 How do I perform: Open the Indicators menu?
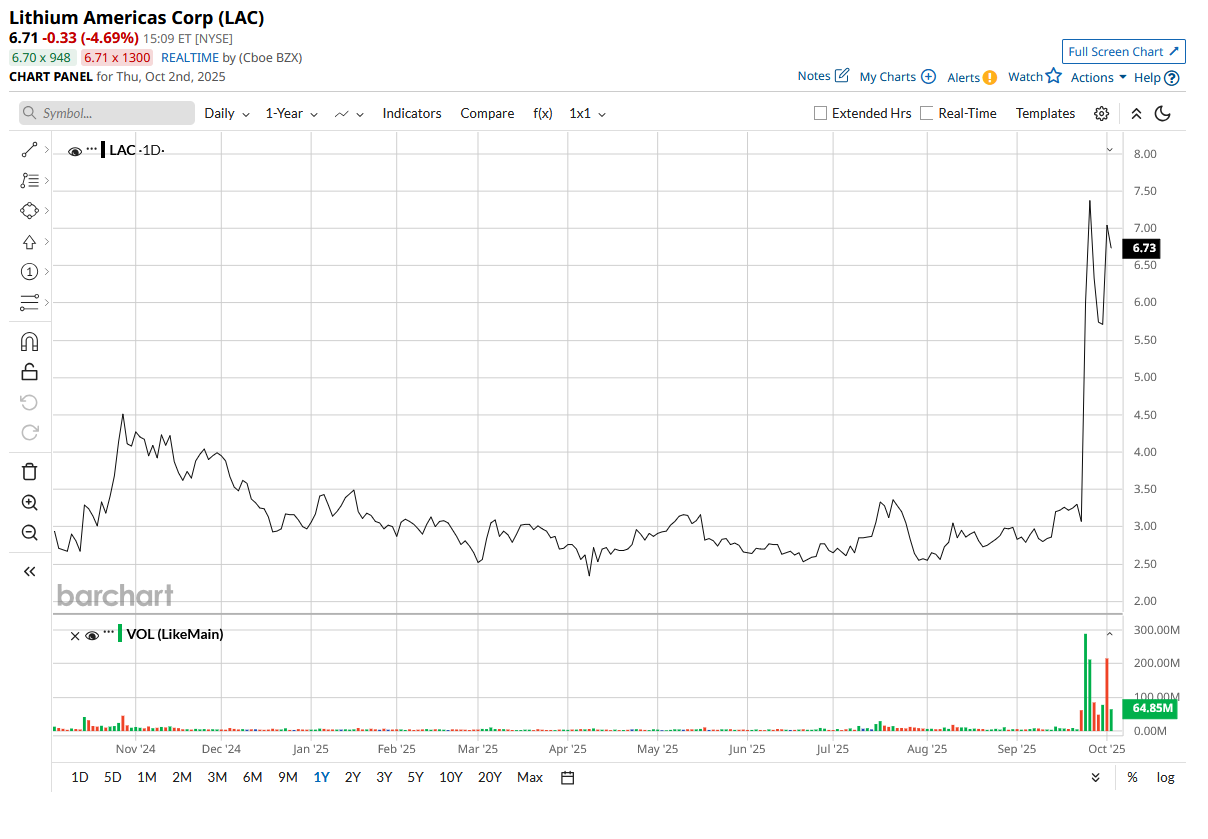(x=412, y=113)
